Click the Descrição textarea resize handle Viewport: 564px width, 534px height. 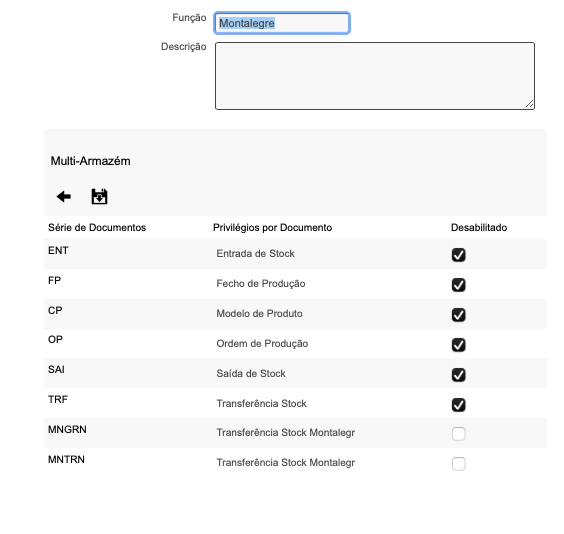[529, 104]
